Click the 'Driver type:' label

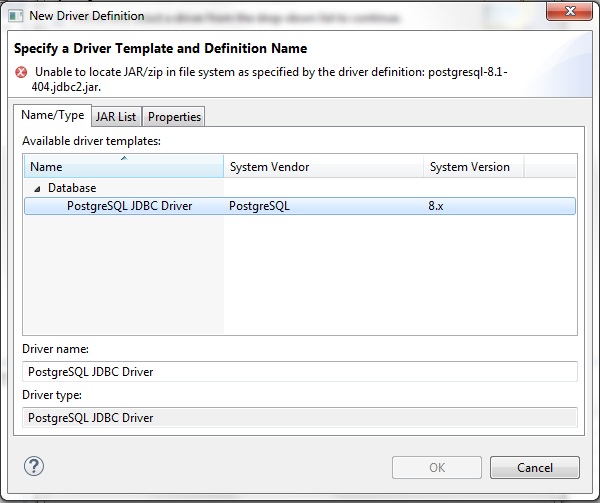point(52,395)
